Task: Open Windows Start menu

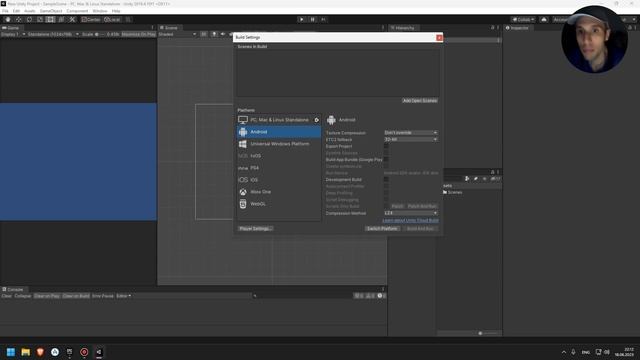Action: 11,352
